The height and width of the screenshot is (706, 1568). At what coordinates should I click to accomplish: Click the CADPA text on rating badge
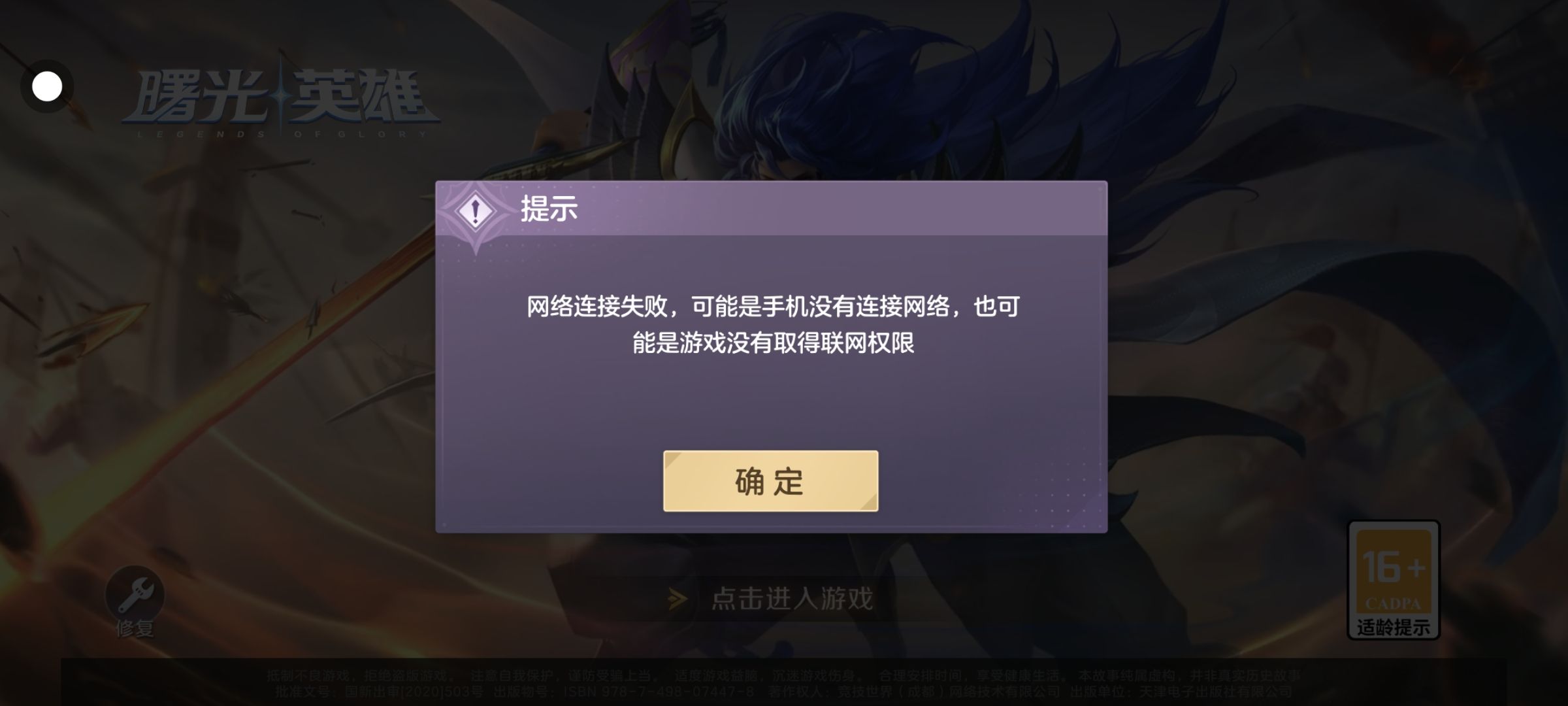click(x=1393, y=604)
